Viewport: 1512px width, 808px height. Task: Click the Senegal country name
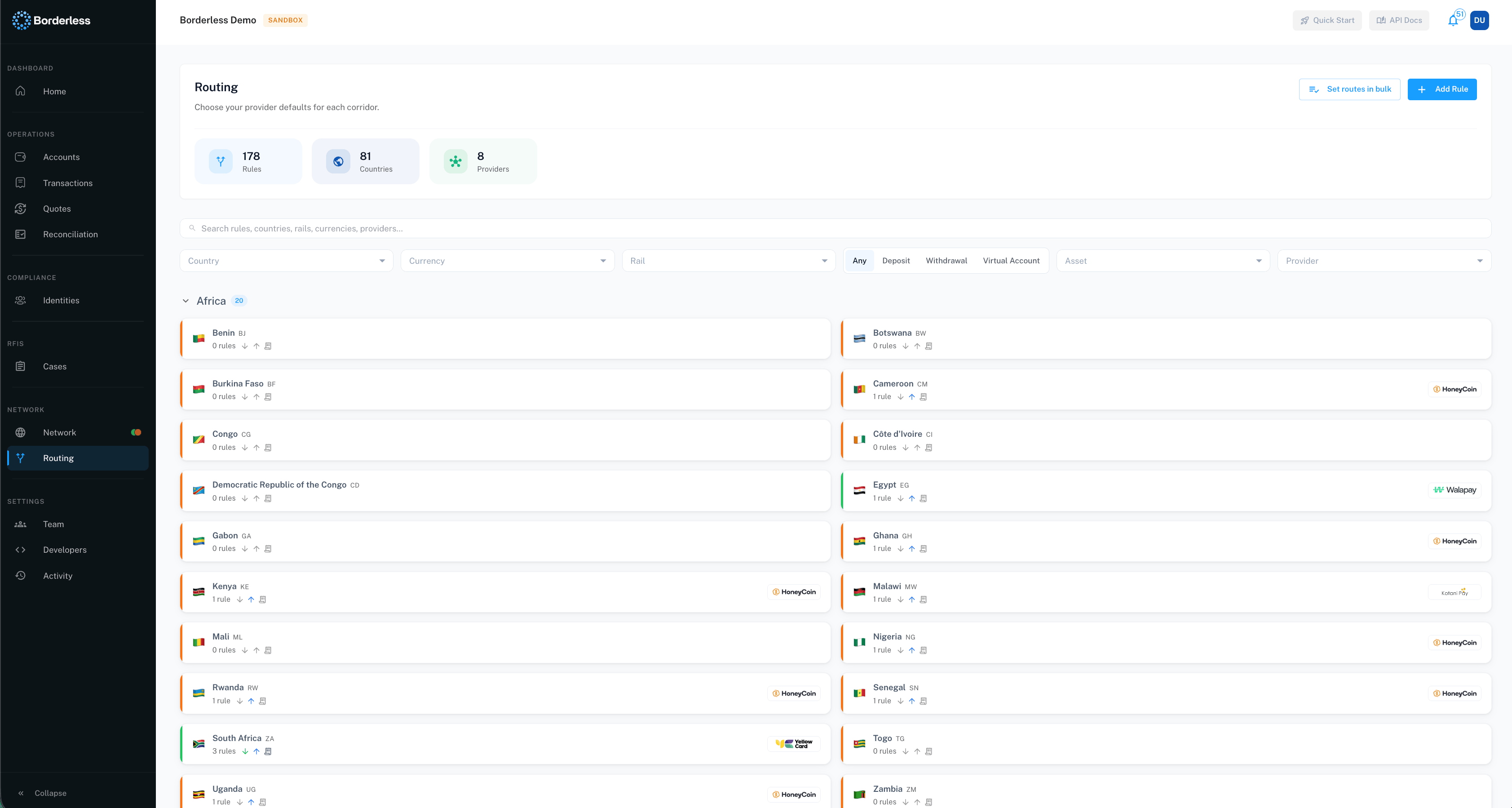889,688
